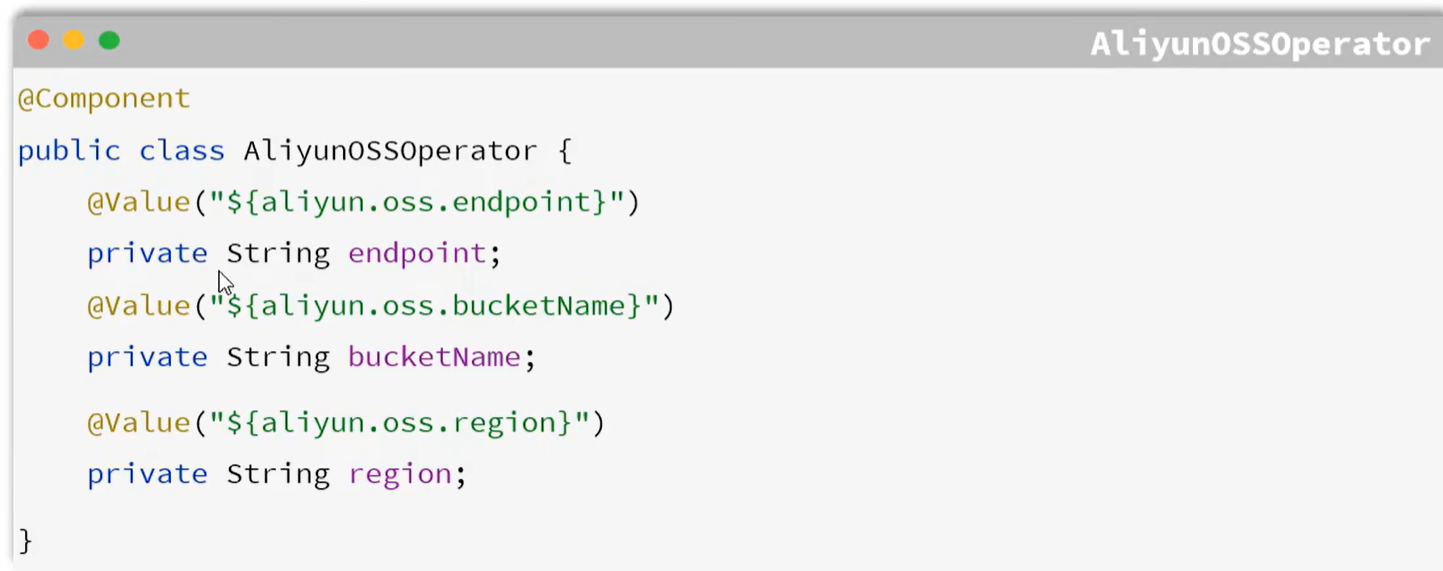1443x571 pixels.
Task: Click the @Component annotation
Action: click(104, 99)
